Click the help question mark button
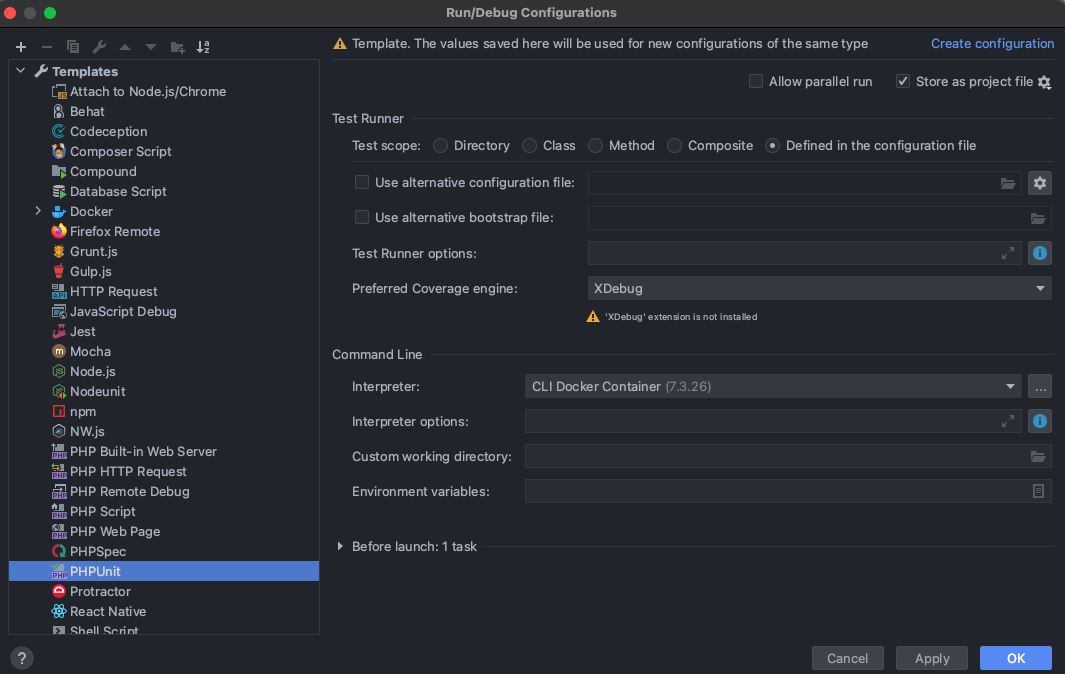 [21, 658]
